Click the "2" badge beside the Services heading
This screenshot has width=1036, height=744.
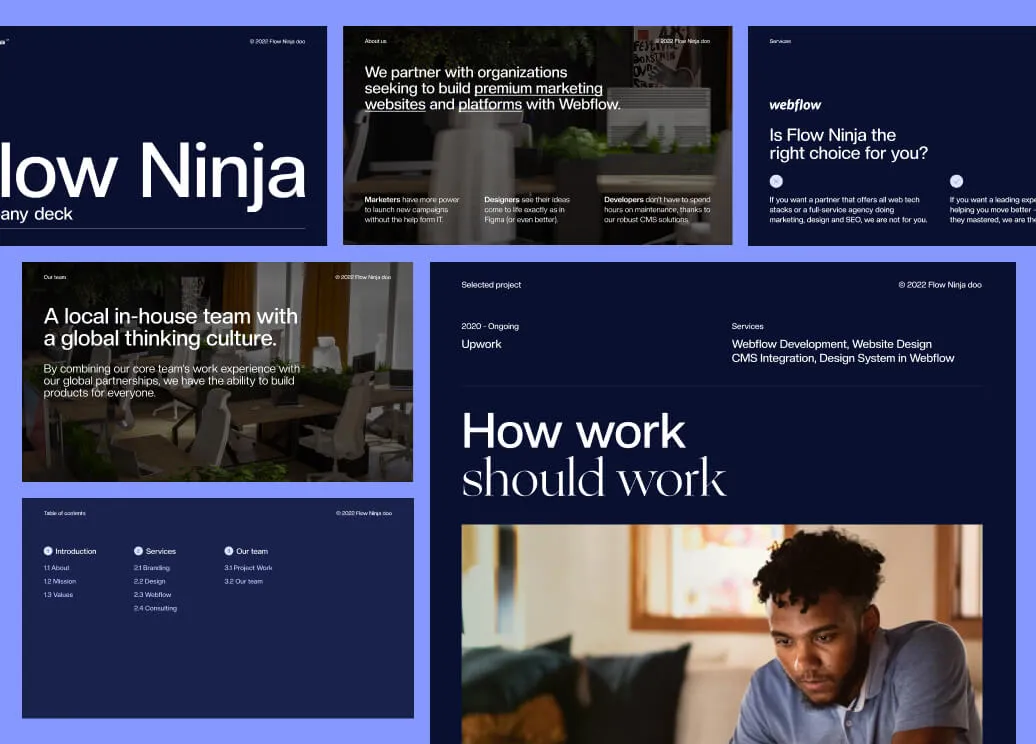[138, 551]
